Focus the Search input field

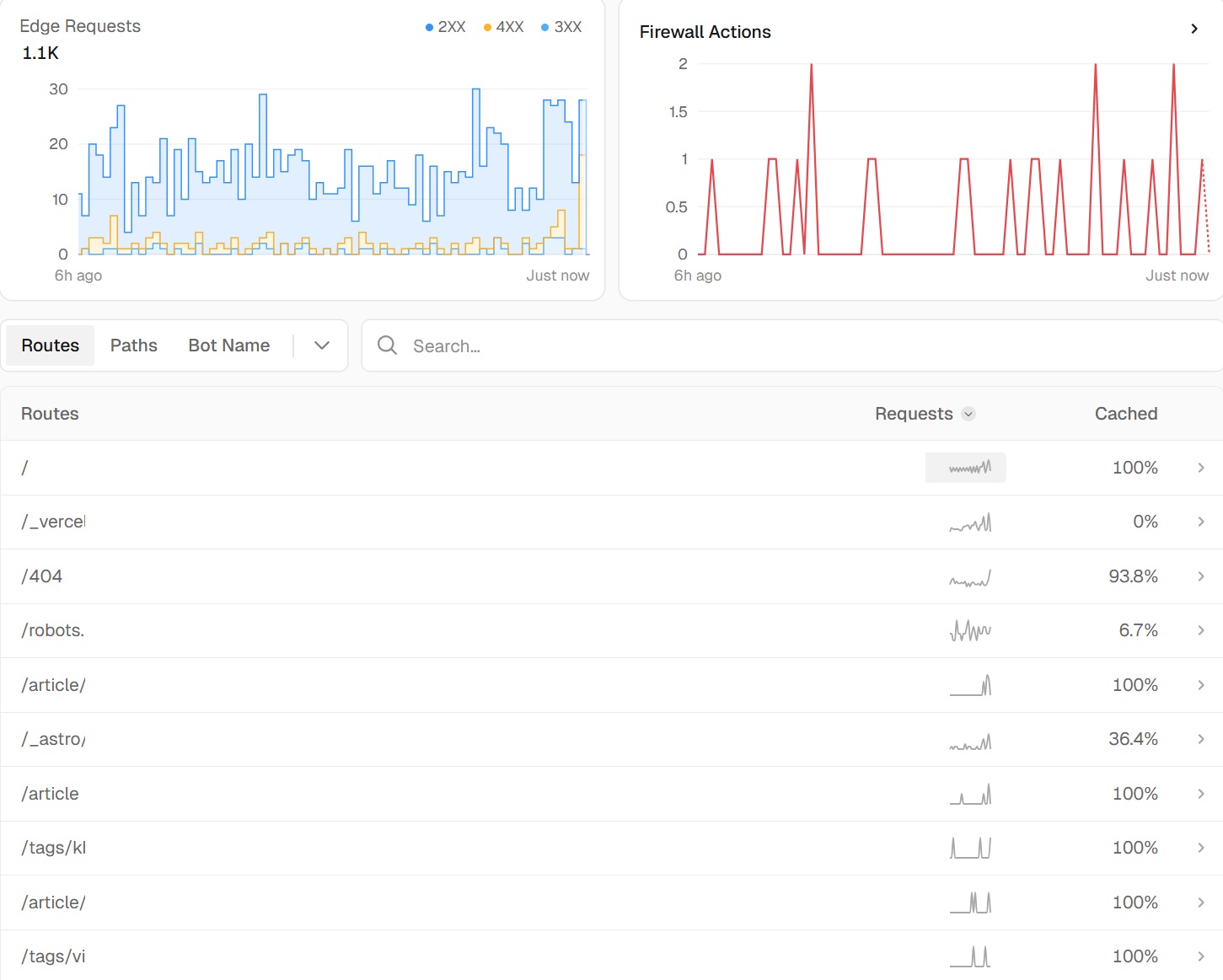click(759, 345)
